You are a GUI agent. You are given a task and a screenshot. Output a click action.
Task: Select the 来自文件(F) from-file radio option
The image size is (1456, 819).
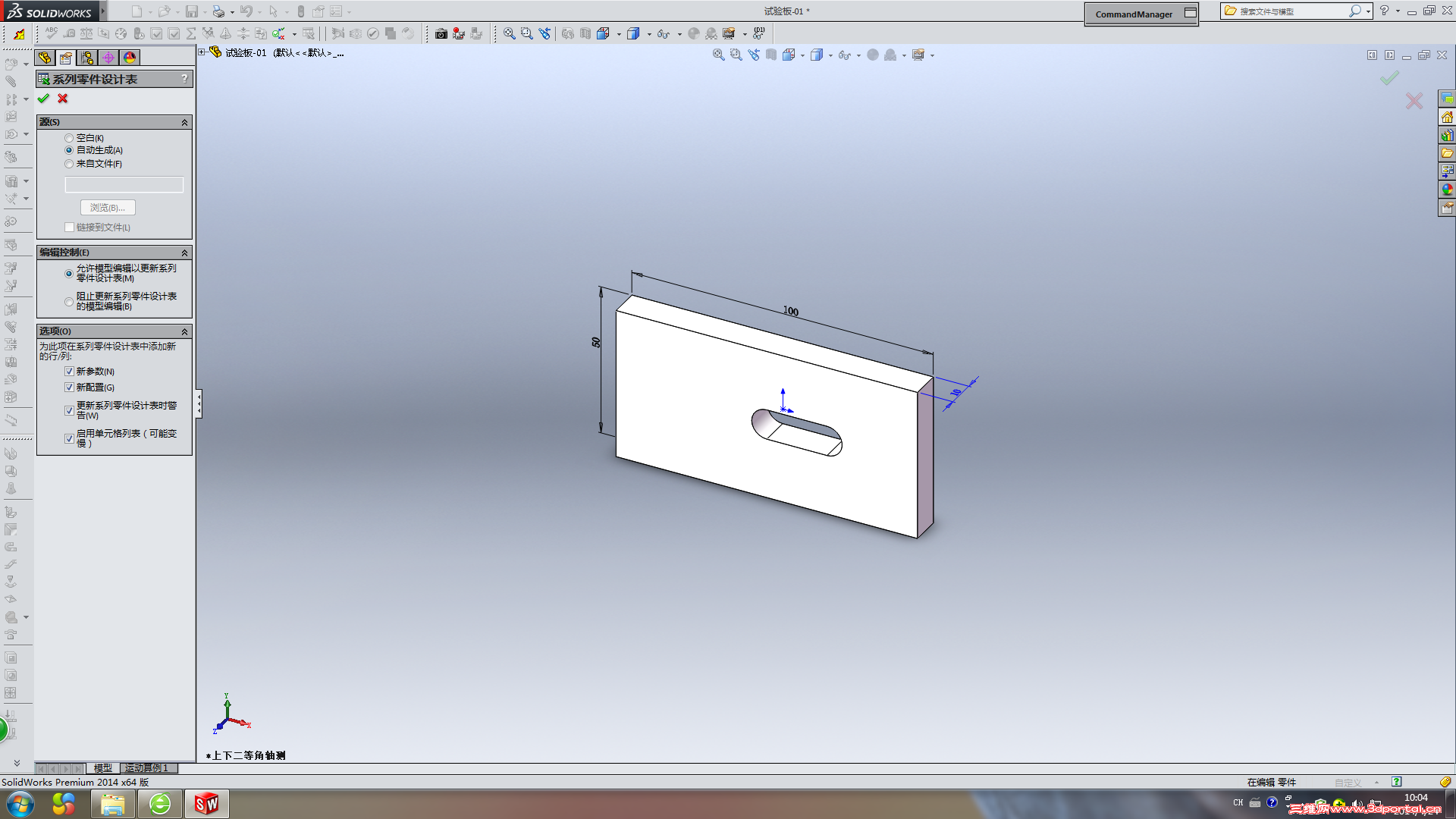69,164
